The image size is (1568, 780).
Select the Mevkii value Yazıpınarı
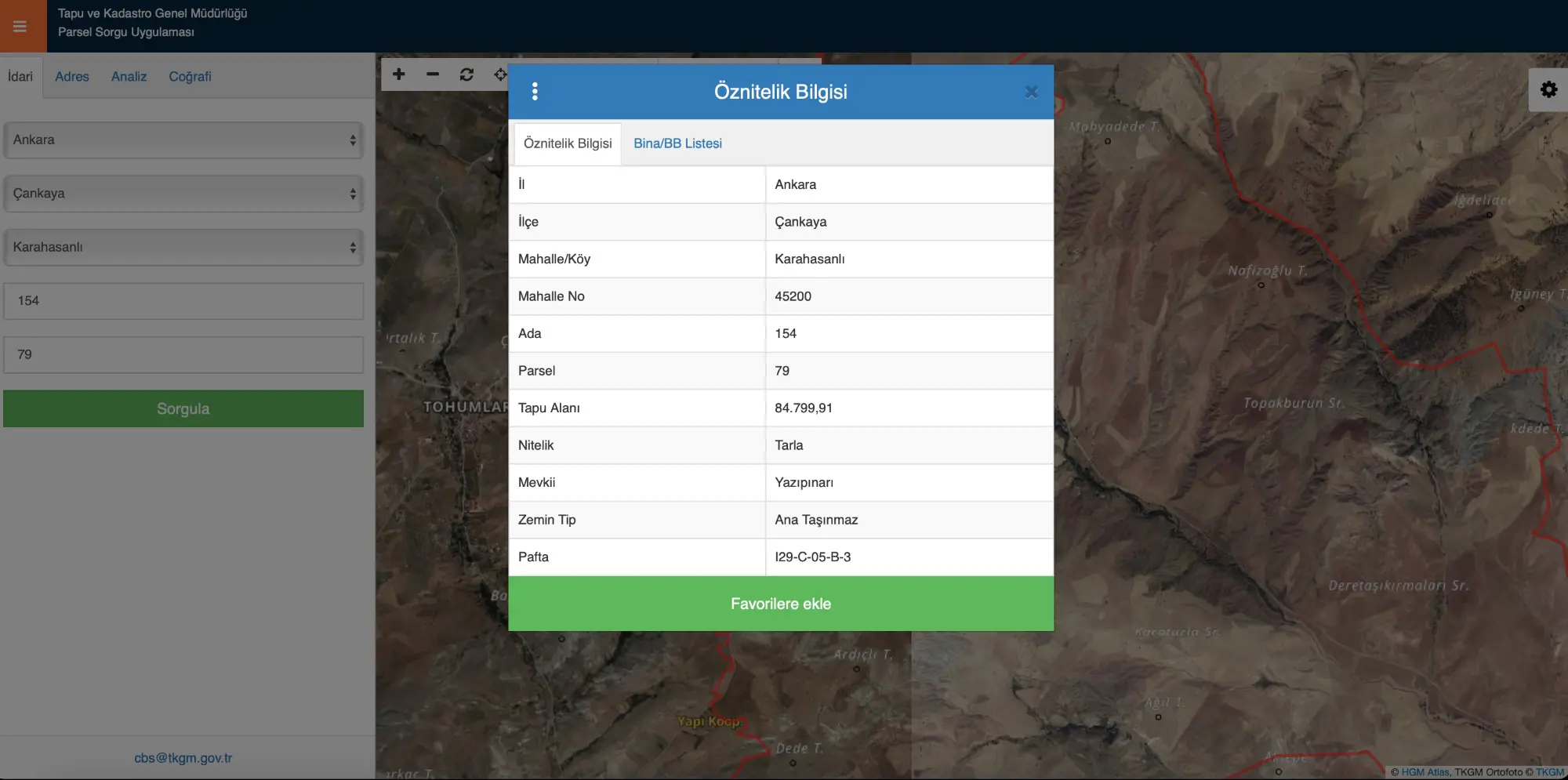pyautogui.click(x=804, y=482)
